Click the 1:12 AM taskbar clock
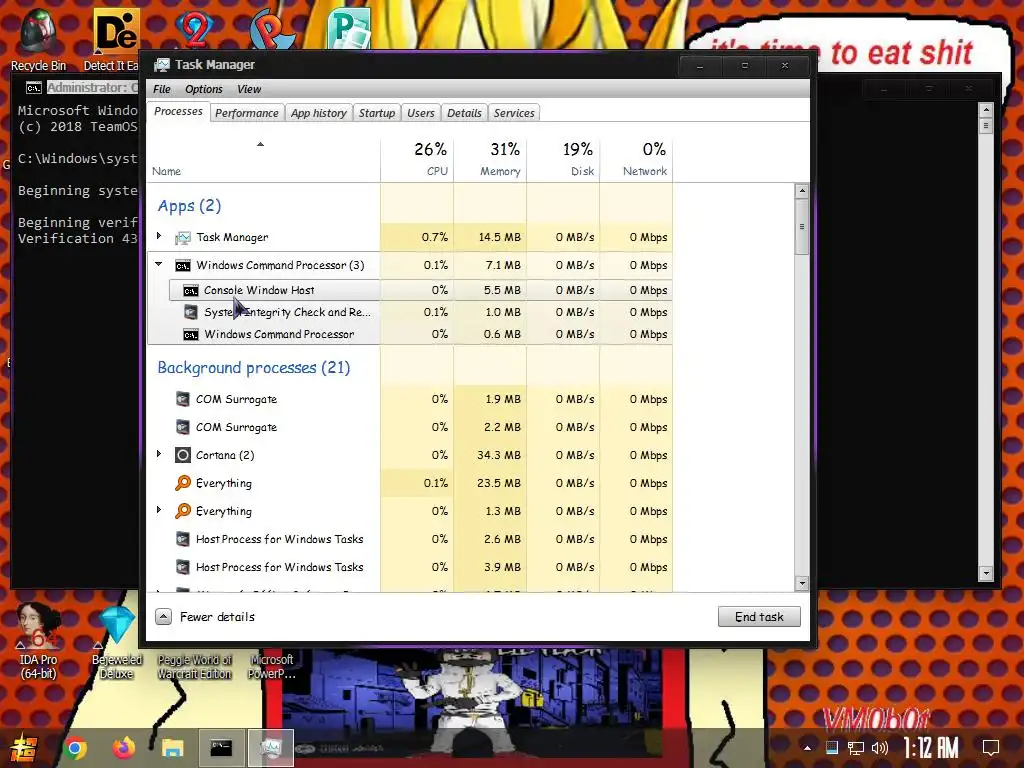Viewport: 1024px width, 768px height. pos(931,748)
